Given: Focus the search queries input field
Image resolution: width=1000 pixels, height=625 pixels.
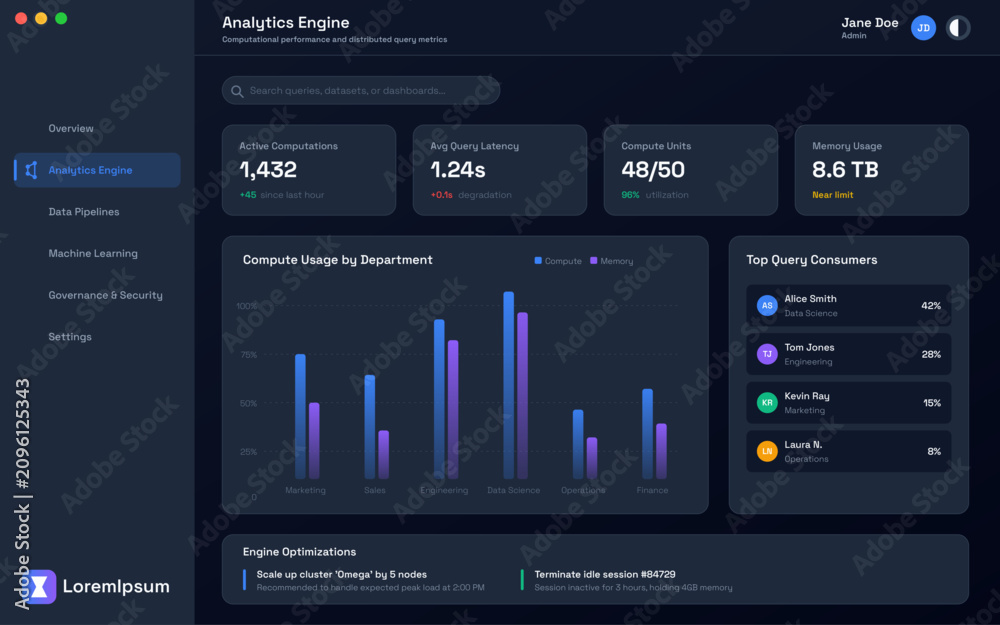Looking at the screenshot, I should (x=361, y=91).
